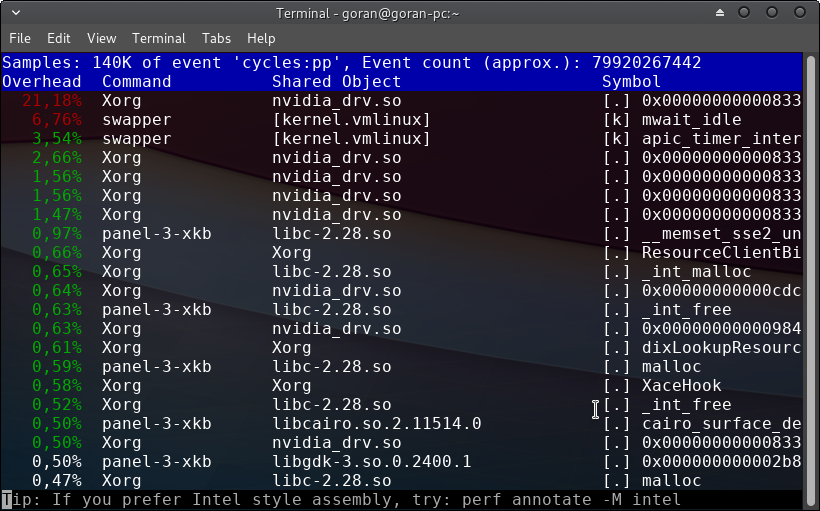This screenshot has width=820, height=511.
Task: Click the __memset_sse2_un symbol row
Action: click(720, 234)
